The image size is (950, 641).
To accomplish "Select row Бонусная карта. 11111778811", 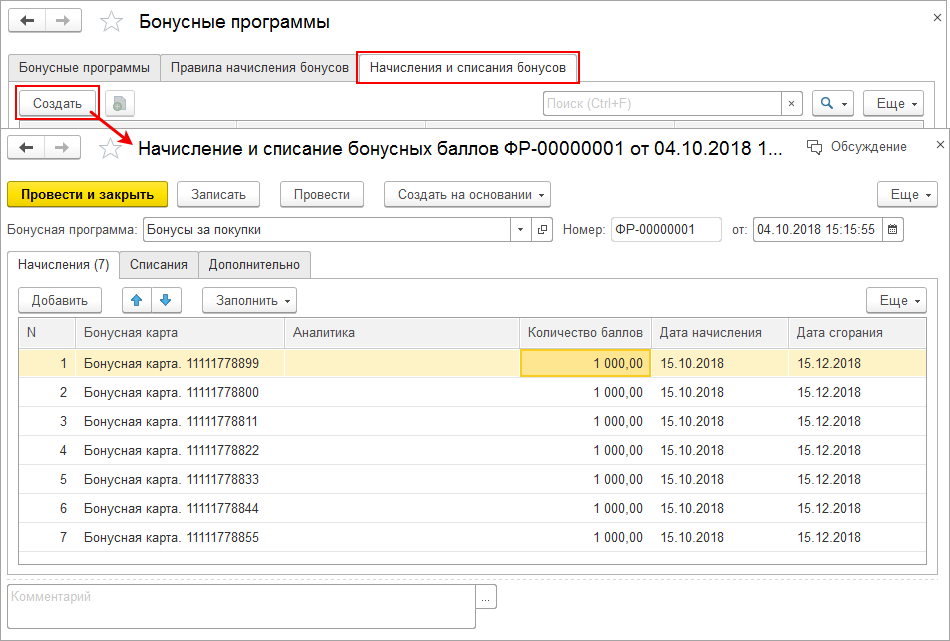I will [472, 422].
